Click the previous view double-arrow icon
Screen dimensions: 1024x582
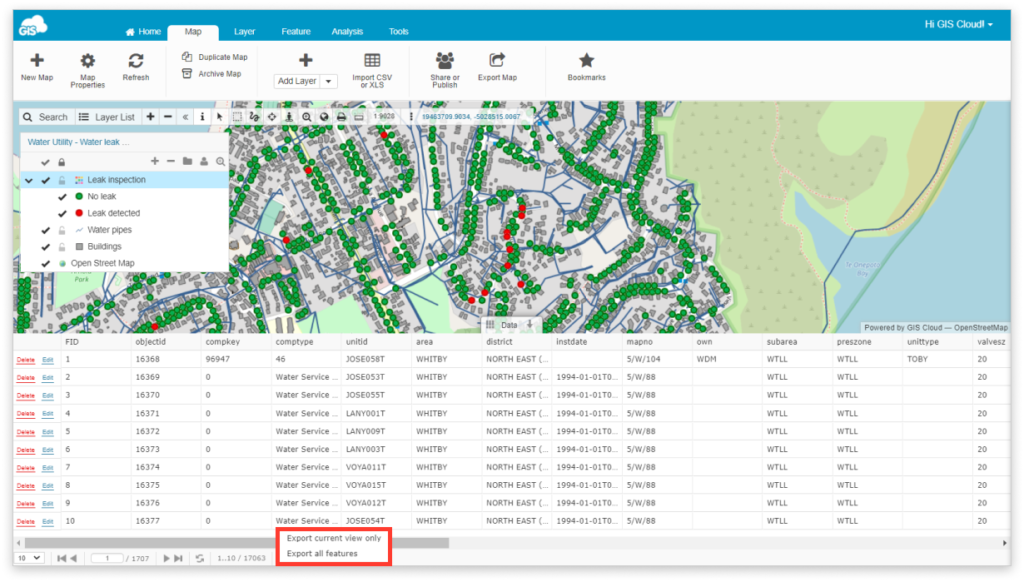[185, 117]
